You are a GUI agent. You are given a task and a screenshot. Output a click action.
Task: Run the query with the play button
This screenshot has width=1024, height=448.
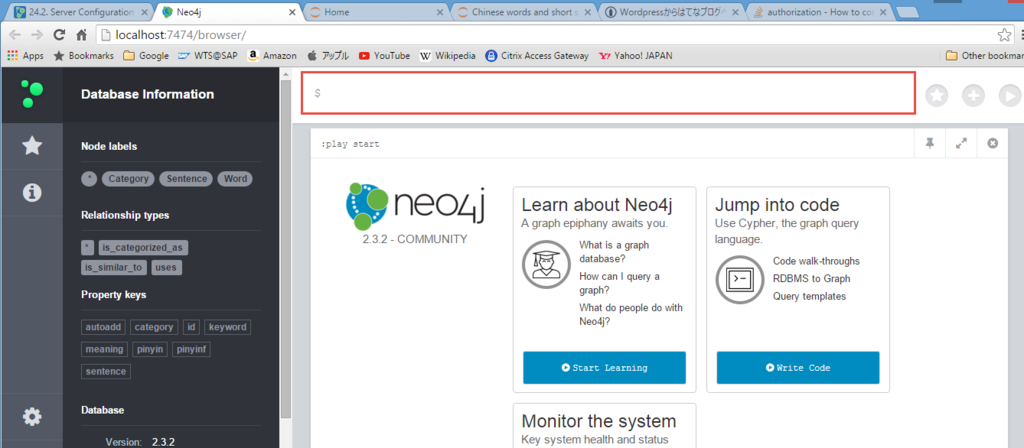point(1010,95)
